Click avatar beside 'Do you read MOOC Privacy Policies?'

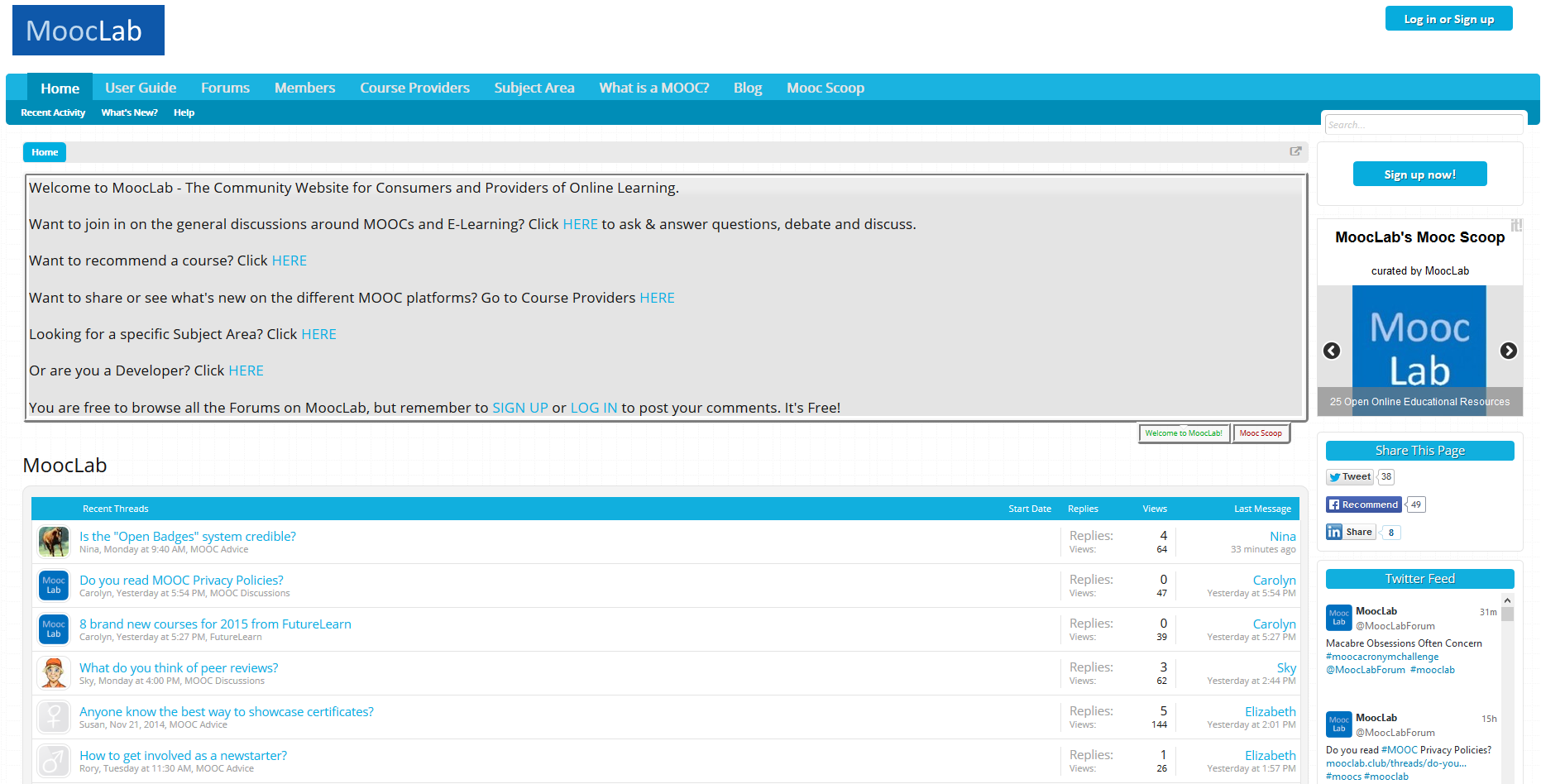(54, 586)
